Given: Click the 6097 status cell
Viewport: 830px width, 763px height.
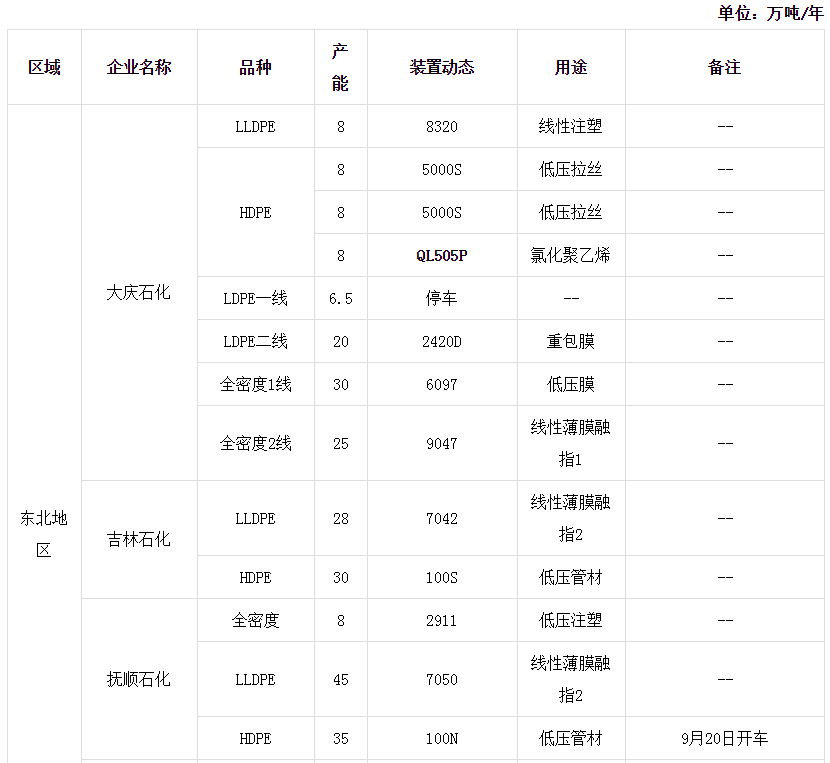Looking at the screenshot, I should [442, 384].
